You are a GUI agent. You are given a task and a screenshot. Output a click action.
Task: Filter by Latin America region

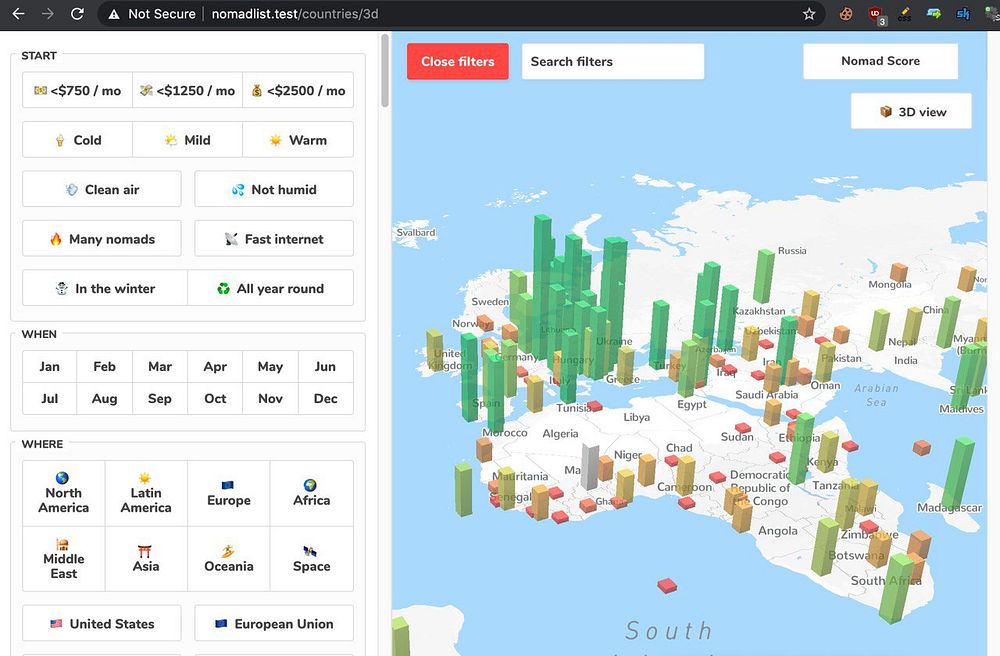coord(146,493)
